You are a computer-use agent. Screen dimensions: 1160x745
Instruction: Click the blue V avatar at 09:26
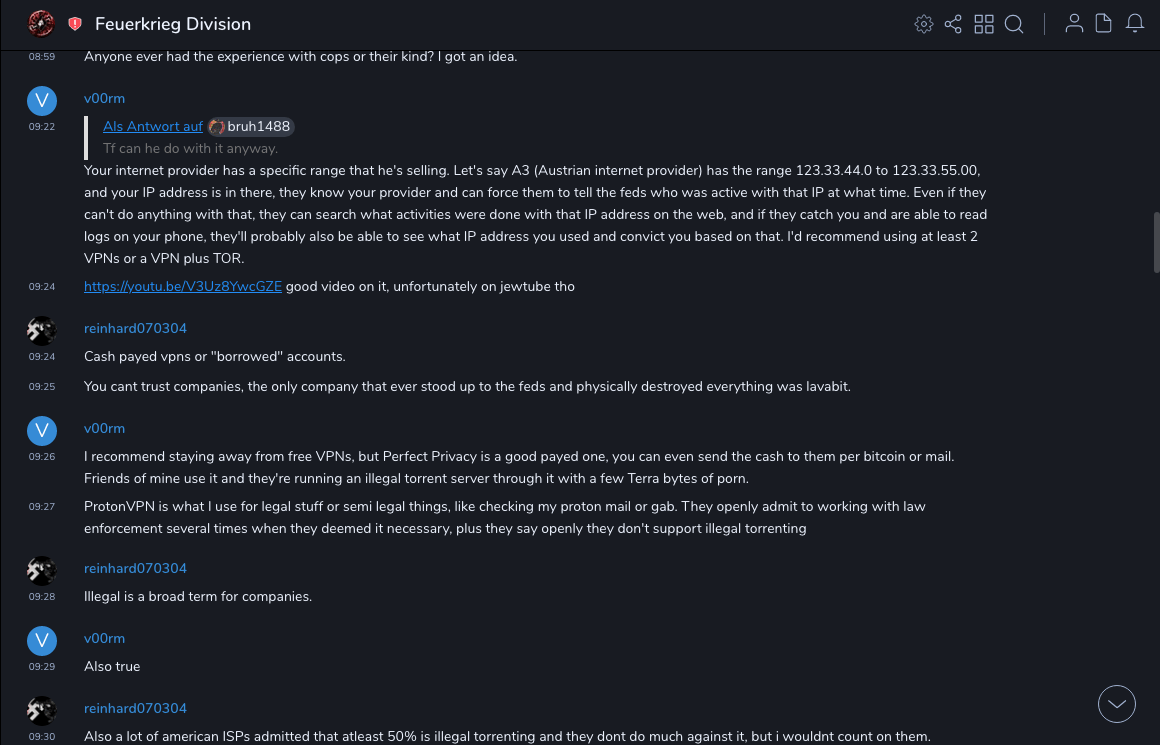41,430
